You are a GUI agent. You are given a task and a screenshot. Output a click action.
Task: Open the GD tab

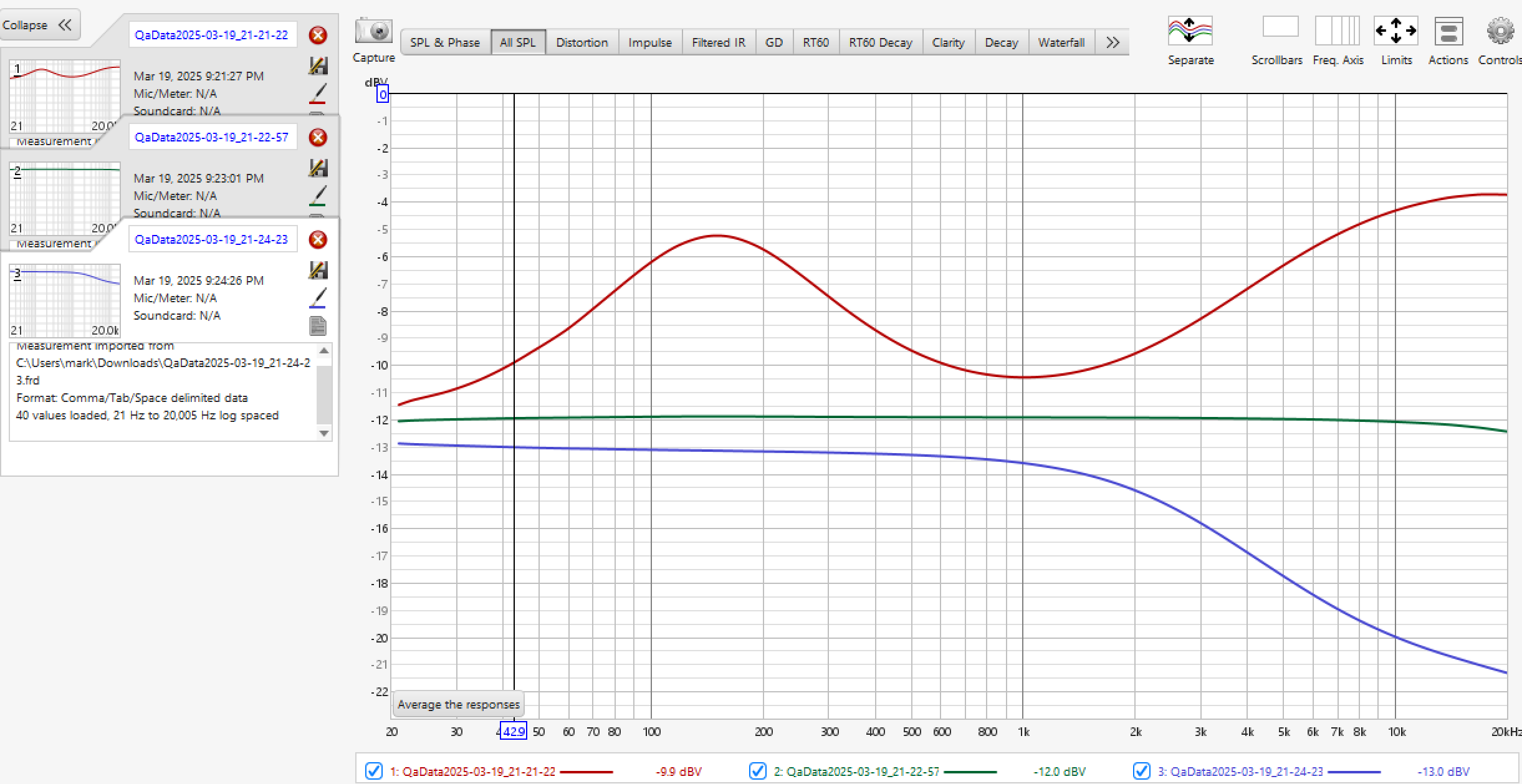(x=774, y=42)
